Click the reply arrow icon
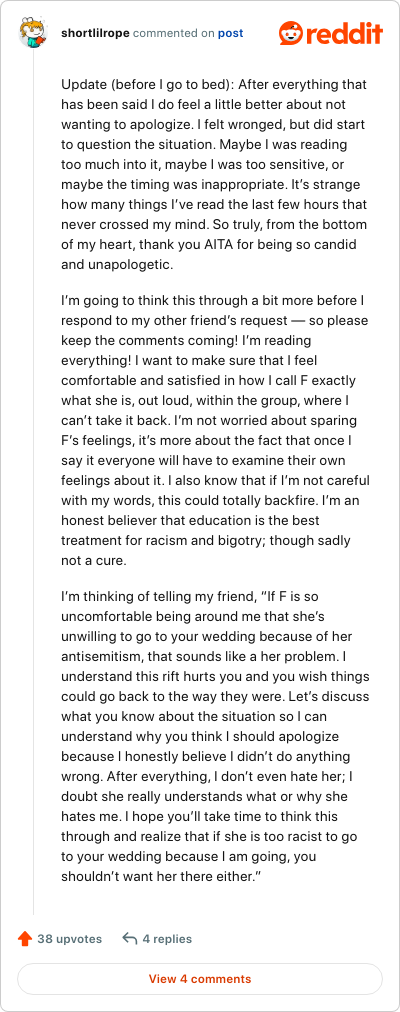The width and height of the screenshot is (400, 1012). point(130,939)
